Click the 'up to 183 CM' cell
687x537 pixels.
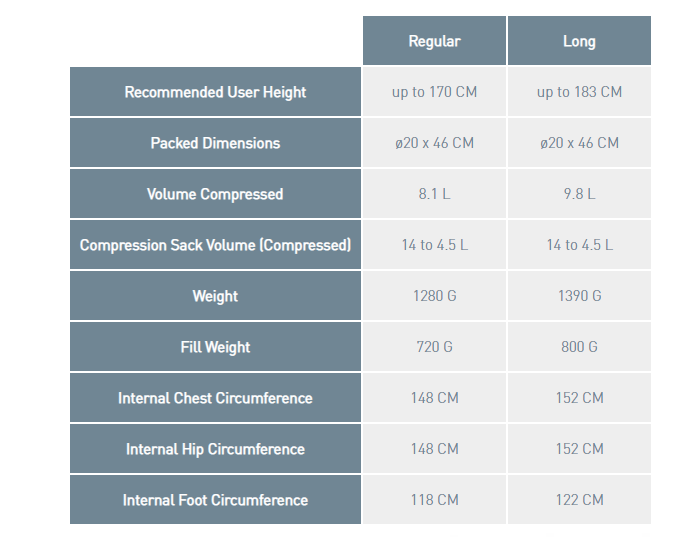(579, 92)
